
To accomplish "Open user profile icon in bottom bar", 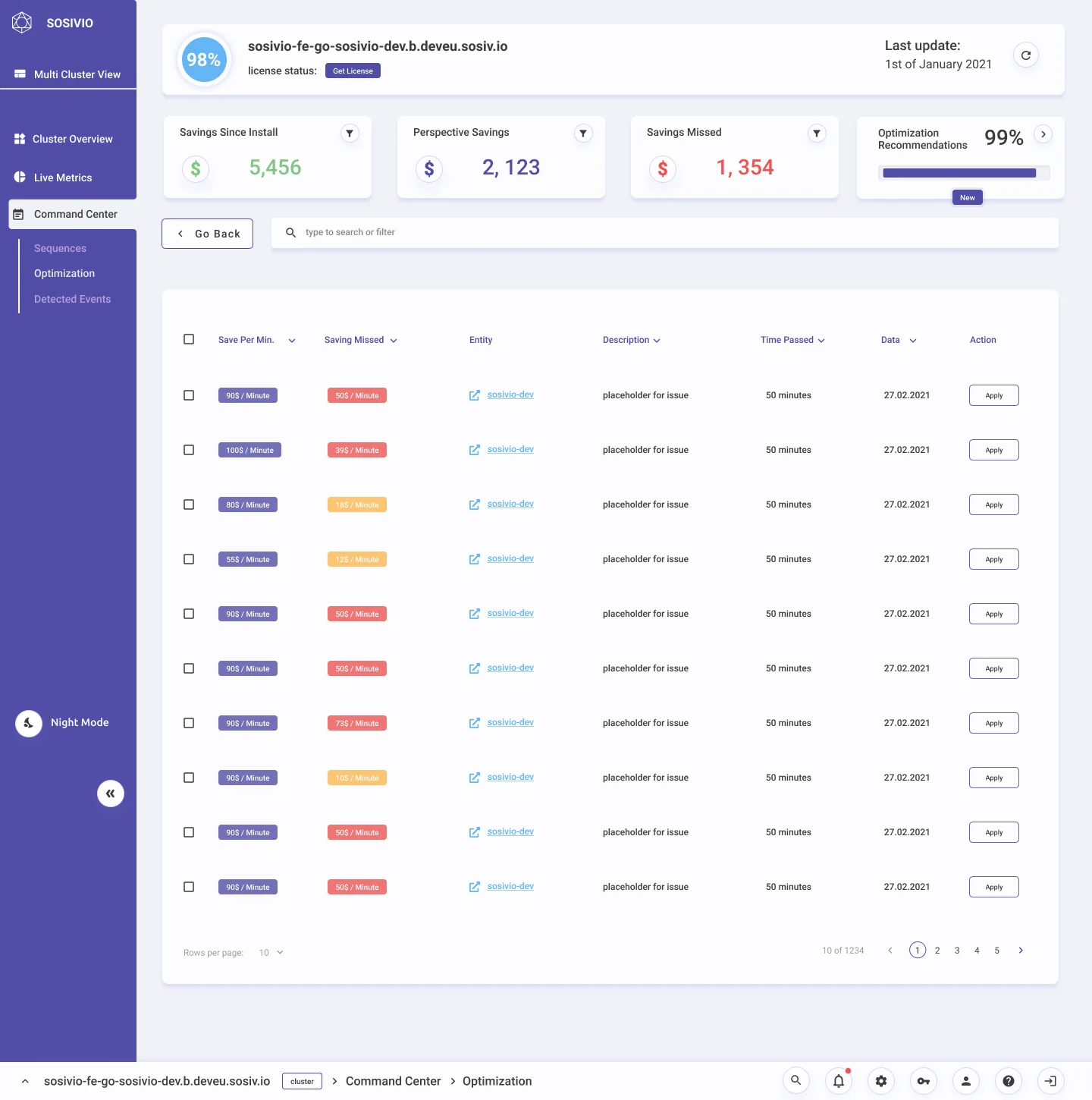I will tap(966, 1080).
